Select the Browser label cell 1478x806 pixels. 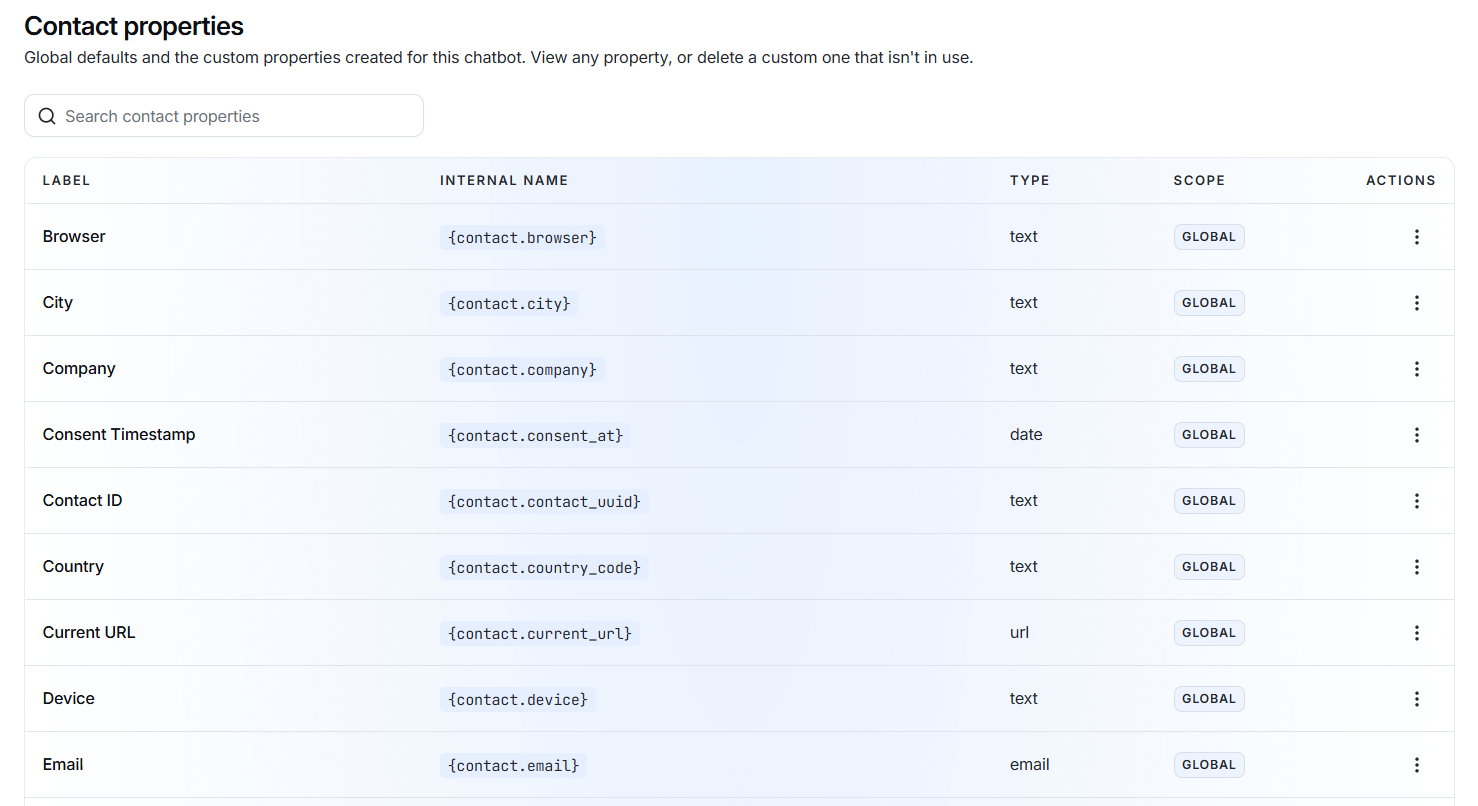click(74, 237)
